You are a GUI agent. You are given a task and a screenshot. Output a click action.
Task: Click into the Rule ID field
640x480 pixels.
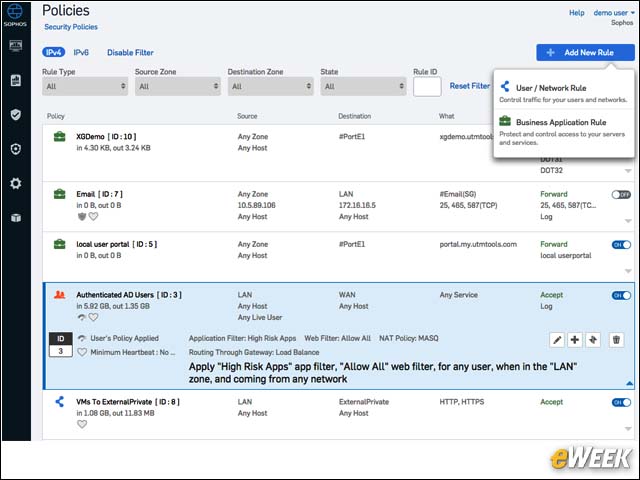[427, 87]
